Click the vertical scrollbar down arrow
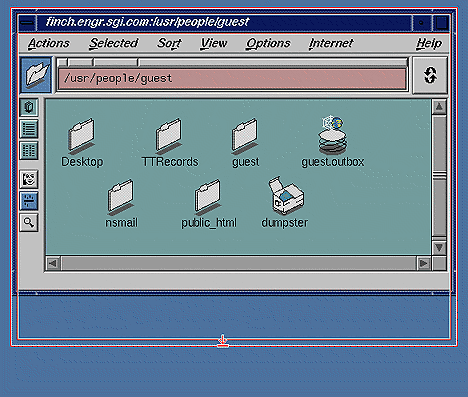Viewport: 468px width, 397px height. 439,247
